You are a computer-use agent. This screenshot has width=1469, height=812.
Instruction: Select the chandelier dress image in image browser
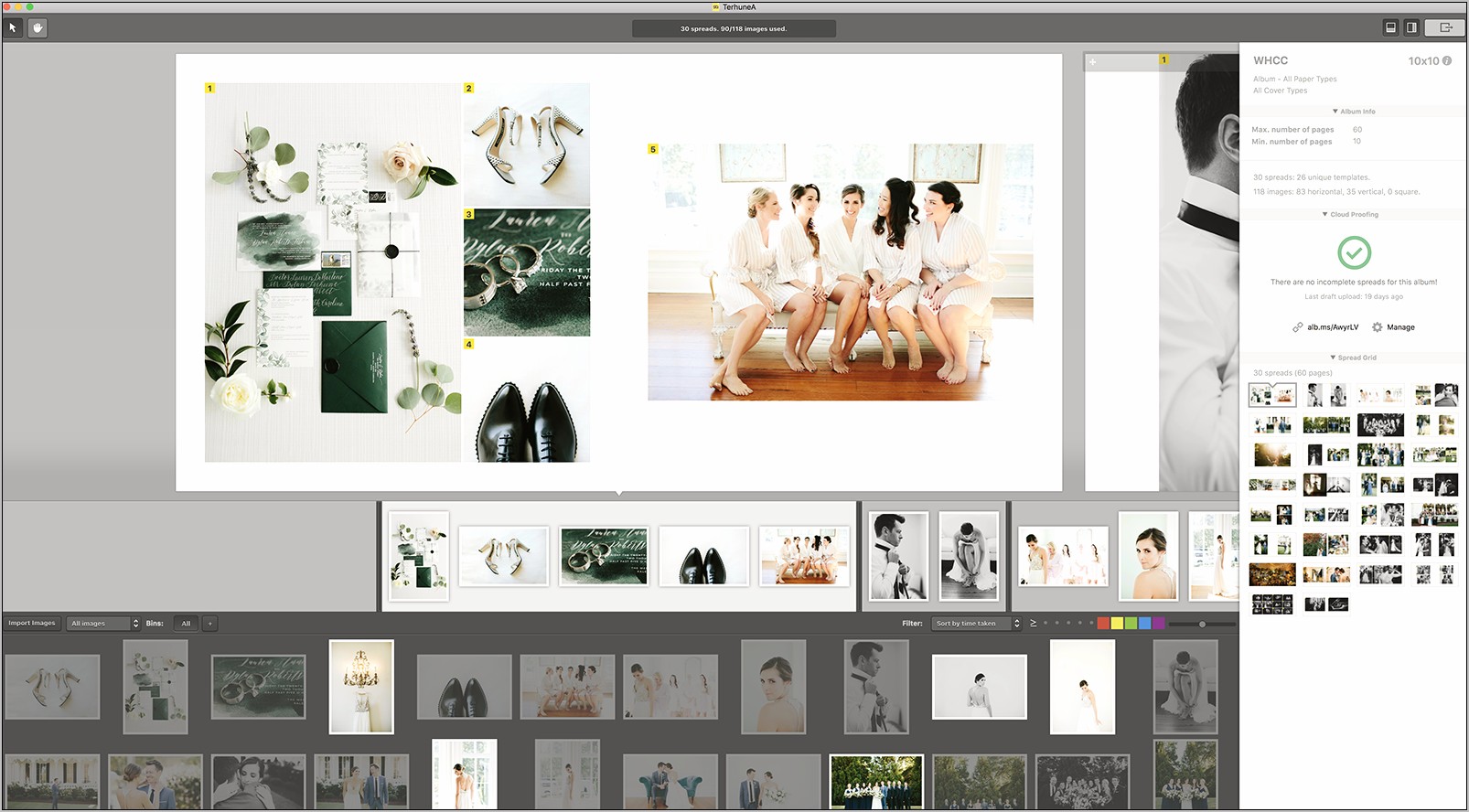(x=361, y=687)
